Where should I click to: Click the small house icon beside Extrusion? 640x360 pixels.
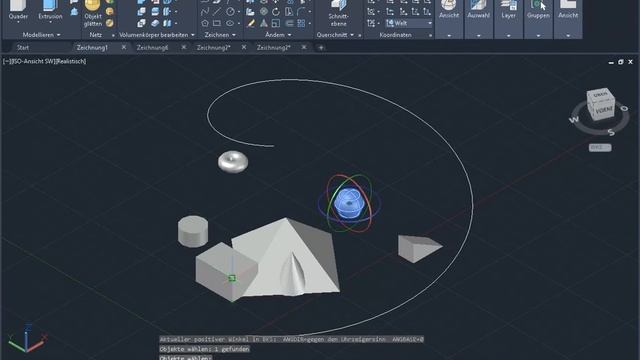click(x=74, y=12)
